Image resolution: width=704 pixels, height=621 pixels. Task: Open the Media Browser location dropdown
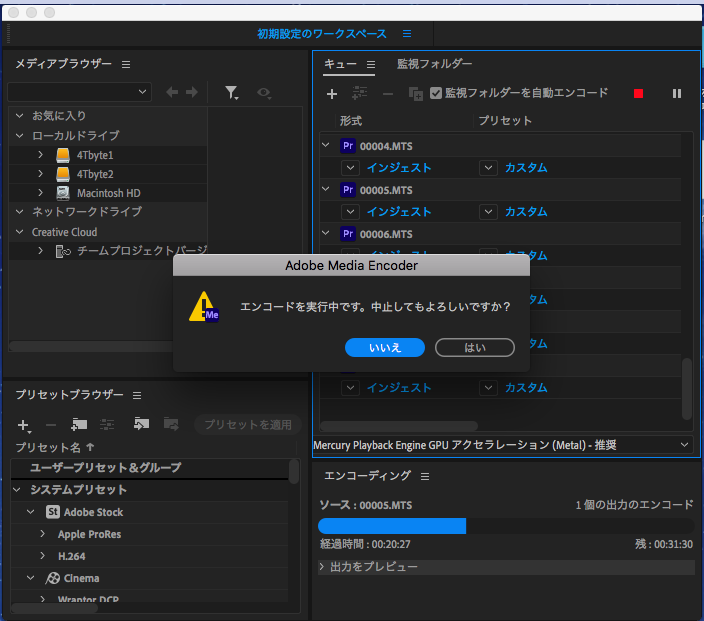(x=79, y=92)
